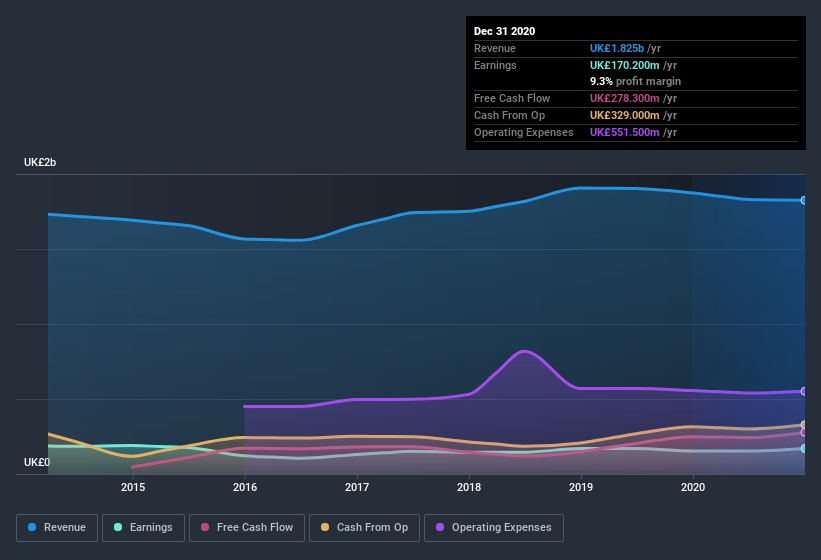Click the 2019 x-axis label

(x=581, y=487)
